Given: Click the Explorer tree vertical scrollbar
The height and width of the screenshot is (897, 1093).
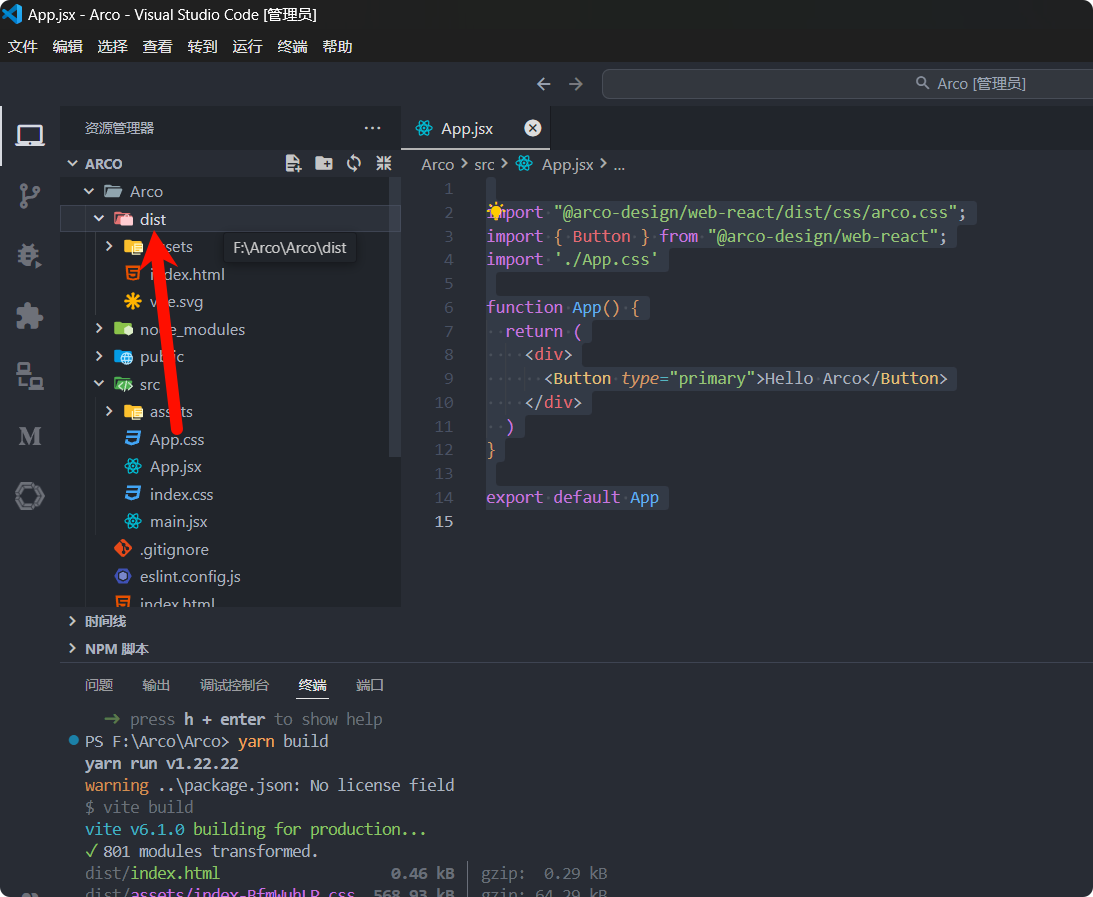Looking at the screenshot, I should click(x=395, y=317).
